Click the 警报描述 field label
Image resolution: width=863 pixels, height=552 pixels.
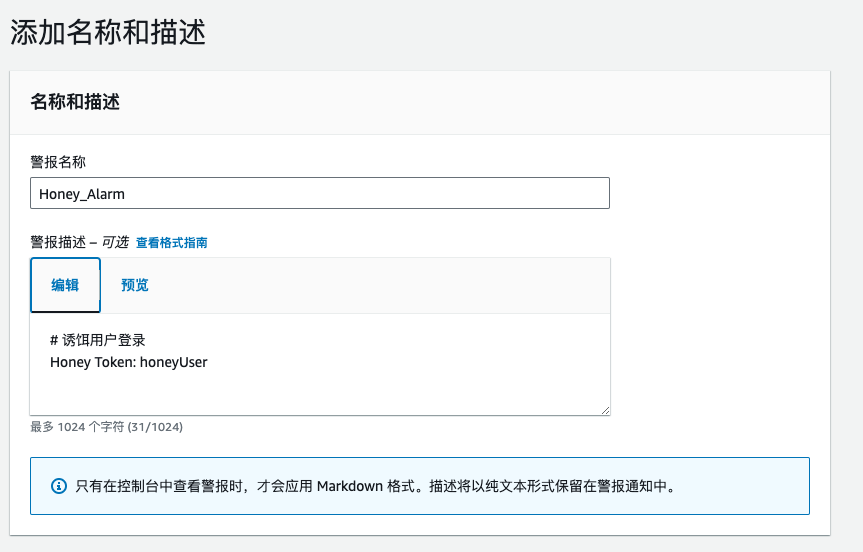pos(58,243)
